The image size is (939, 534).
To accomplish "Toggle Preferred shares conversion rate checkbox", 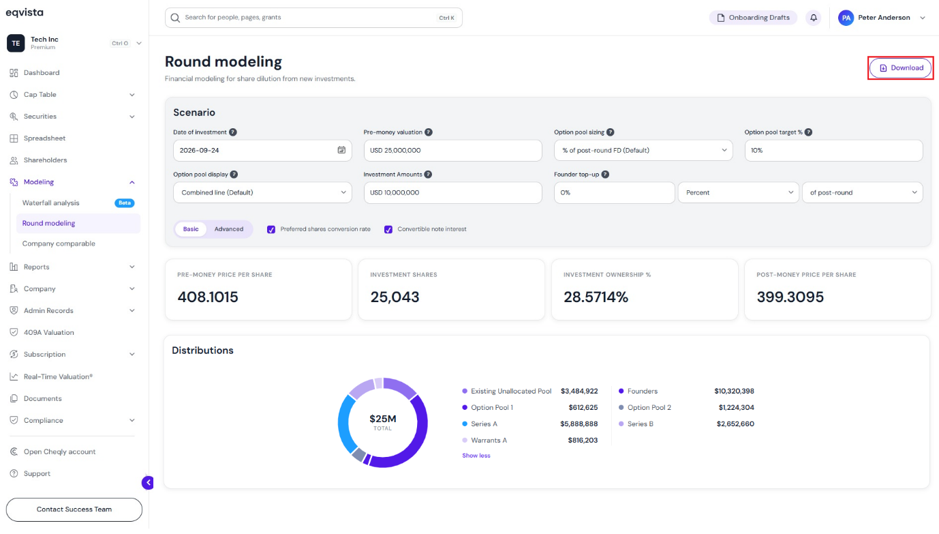I will (271, 229).
